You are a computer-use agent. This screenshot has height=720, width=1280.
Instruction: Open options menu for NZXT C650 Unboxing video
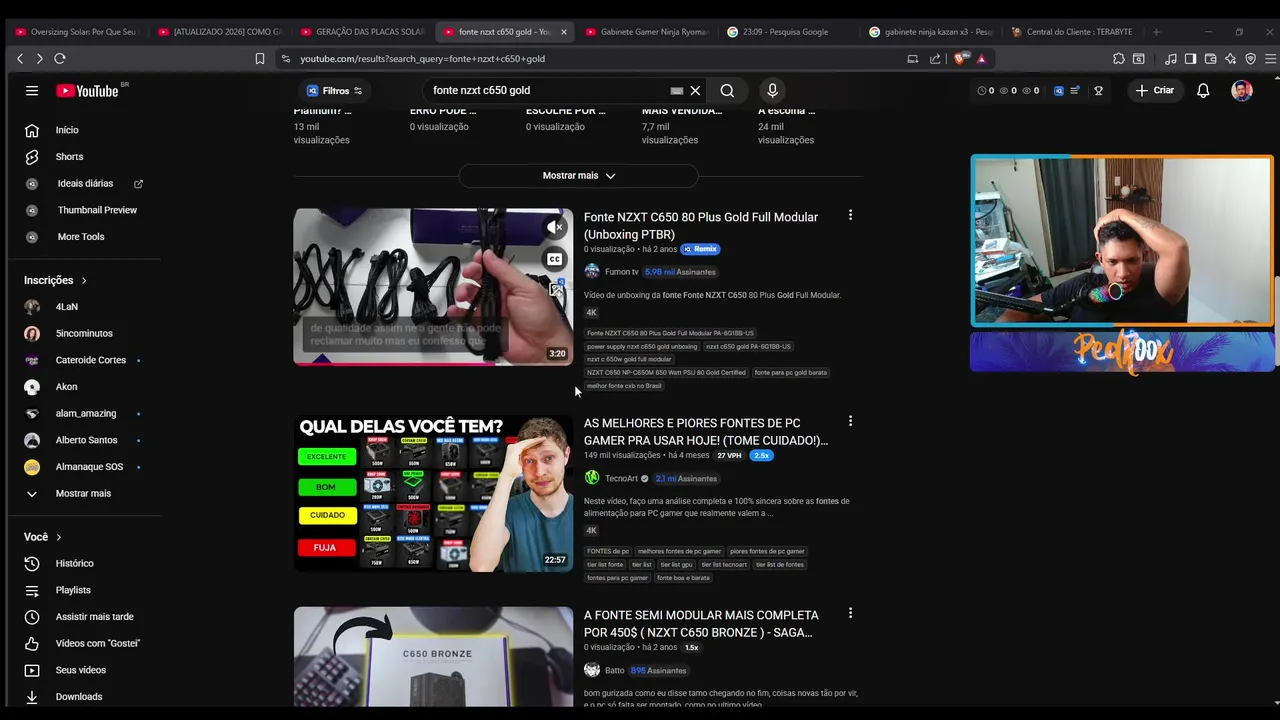click(850, 215)
